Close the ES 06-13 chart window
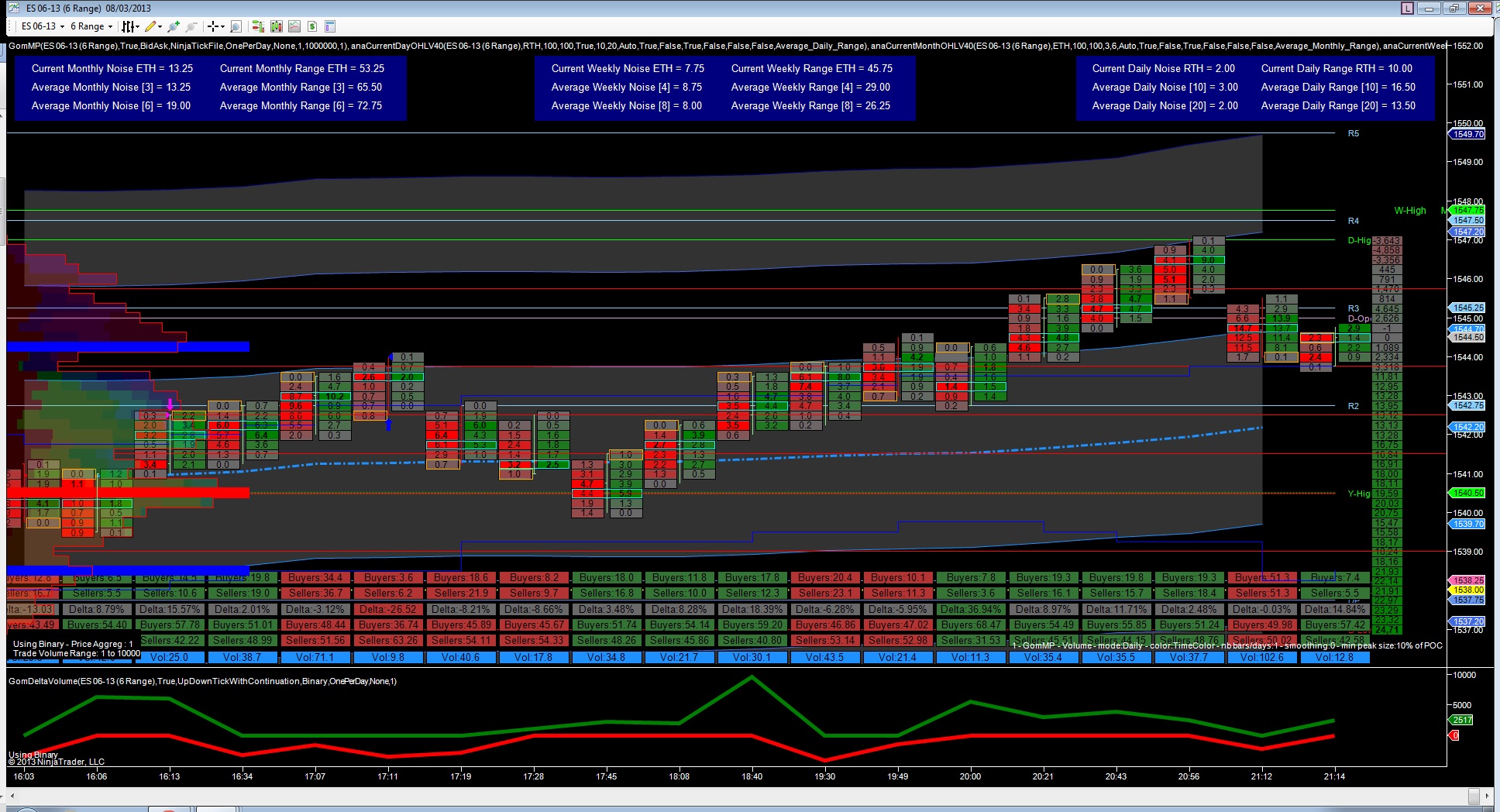1500x812 pixels. (1479, 9)
